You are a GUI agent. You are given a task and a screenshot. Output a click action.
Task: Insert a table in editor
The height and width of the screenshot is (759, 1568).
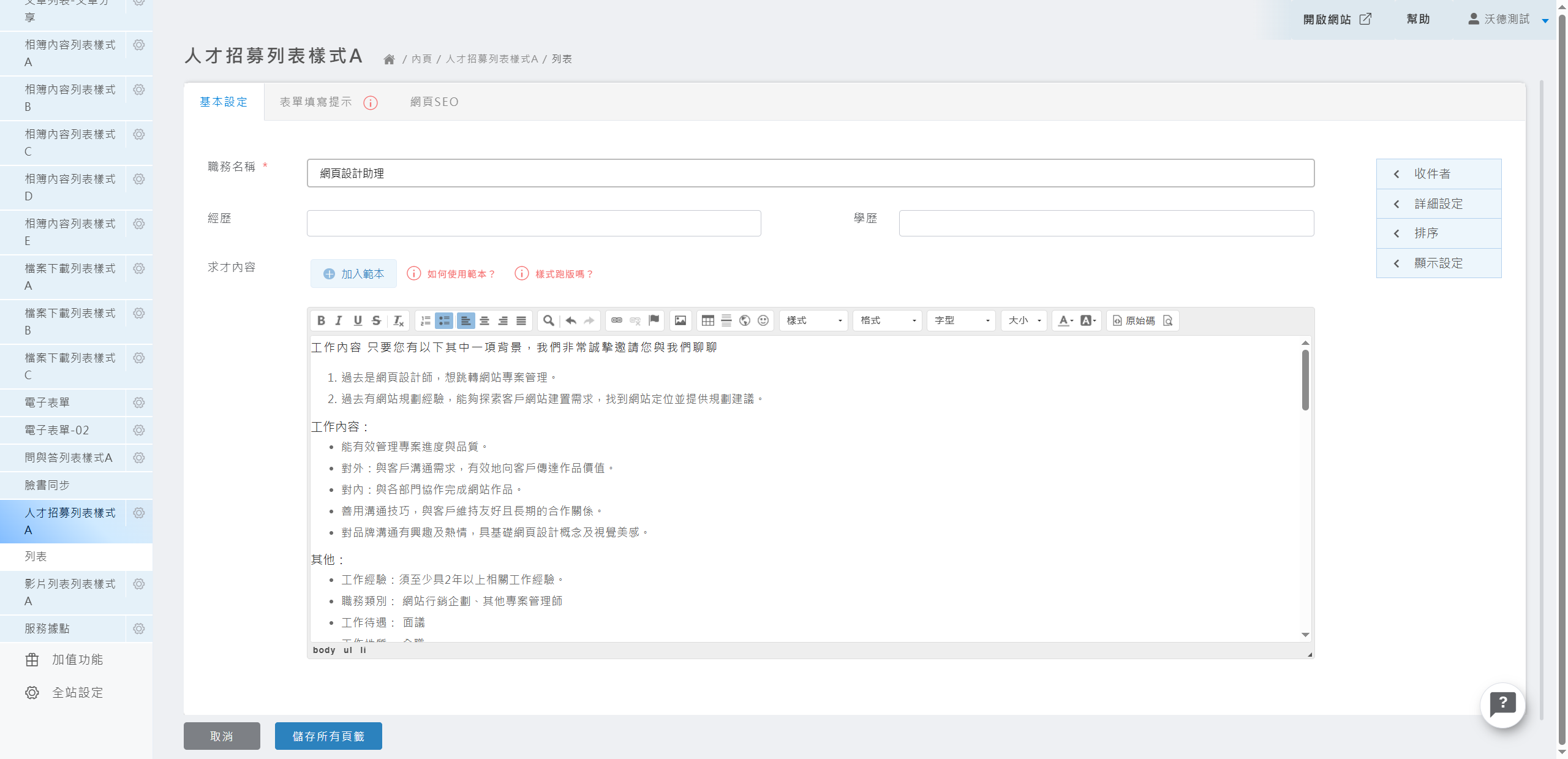coord(707,320)
